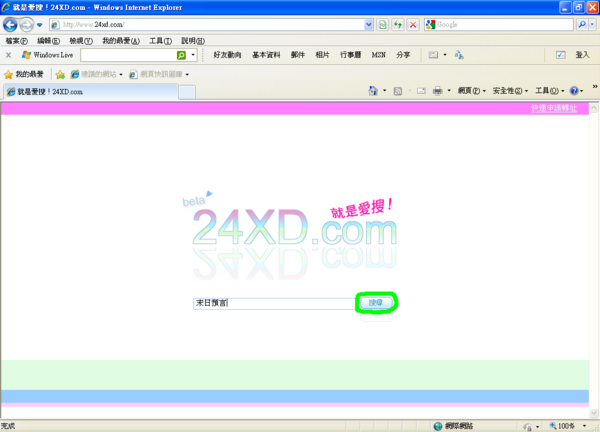Open the zoom level dropdown arrow
The height and width of the screenshot is (432, 600).
(x=584, y=426)
